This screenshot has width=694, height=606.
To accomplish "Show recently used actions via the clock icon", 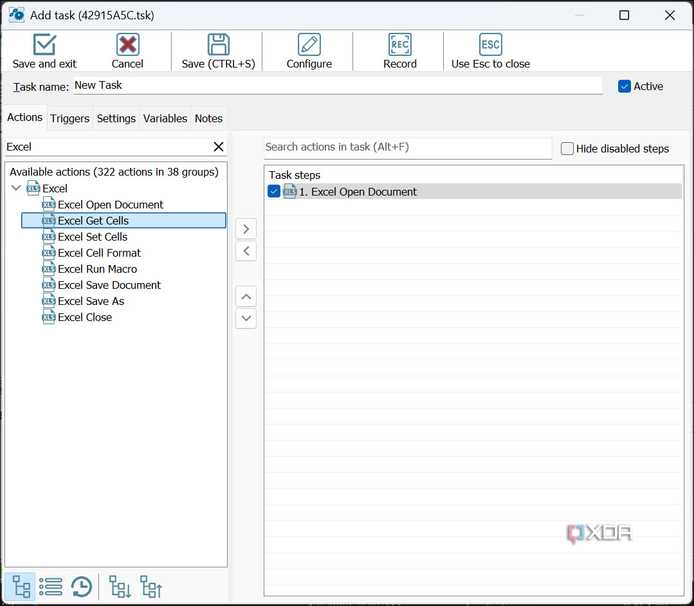I will [x=81, y=587].
